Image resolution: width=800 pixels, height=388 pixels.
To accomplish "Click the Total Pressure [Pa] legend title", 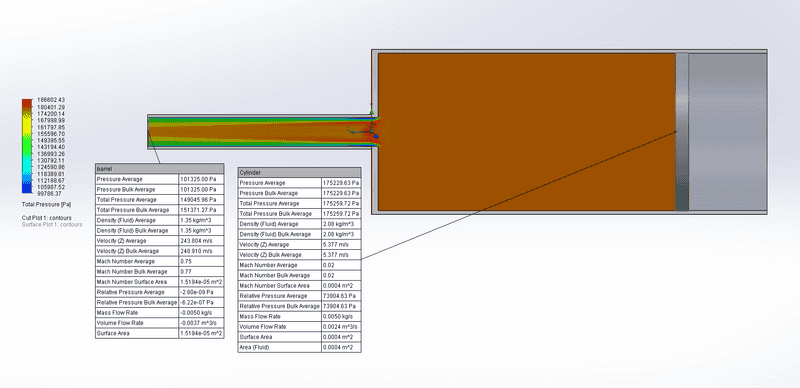I will pos(46,204).
